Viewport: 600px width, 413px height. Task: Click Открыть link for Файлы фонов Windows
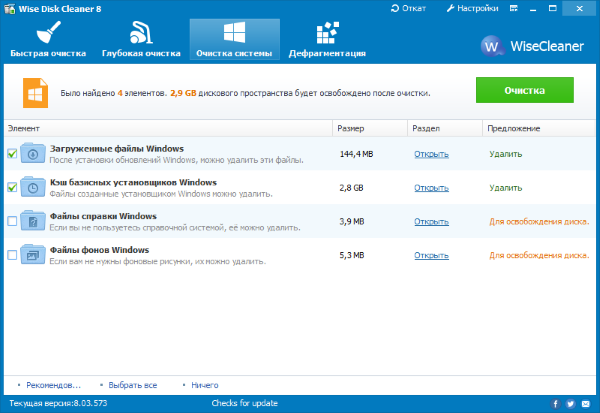(431, 255)
